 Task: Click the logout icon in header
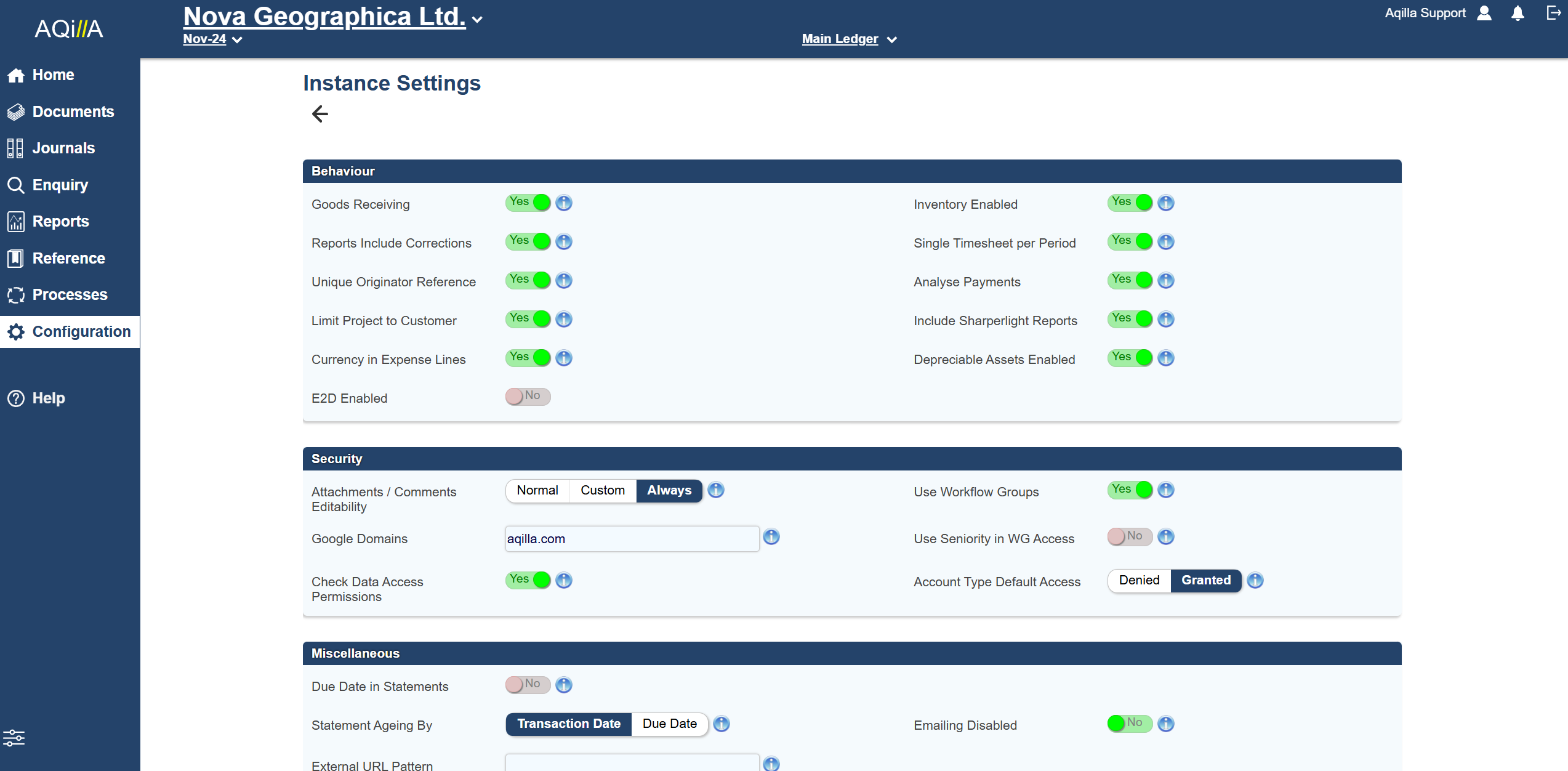coord(1553,14)
